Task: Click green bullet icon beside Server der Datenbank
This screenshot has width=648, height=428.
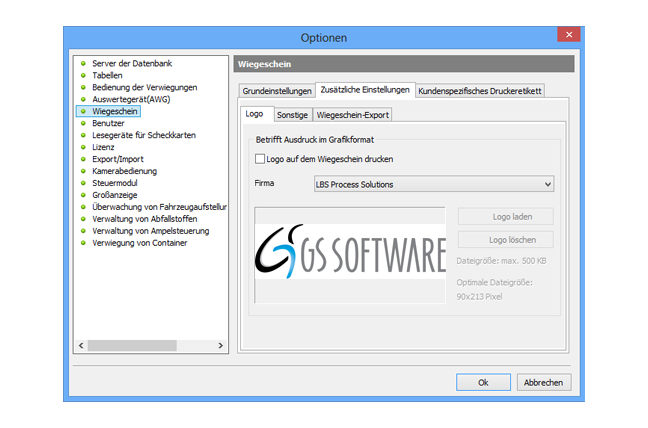Action: click(83, 63)
